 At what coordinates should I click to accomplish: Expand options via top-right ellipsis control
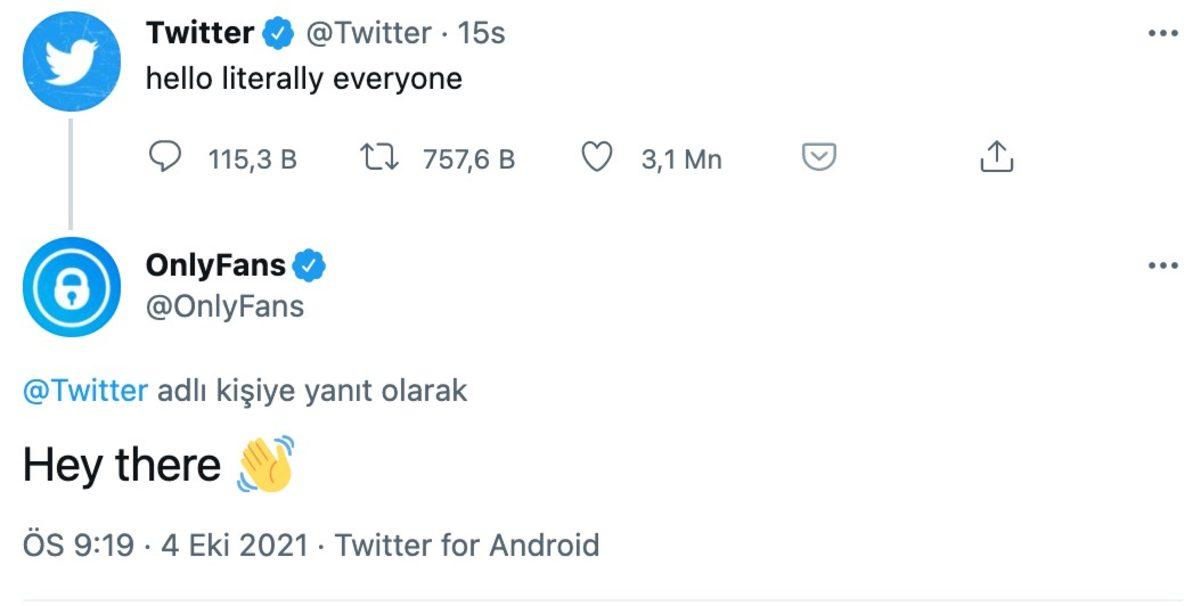click(x=1163, y=31)
